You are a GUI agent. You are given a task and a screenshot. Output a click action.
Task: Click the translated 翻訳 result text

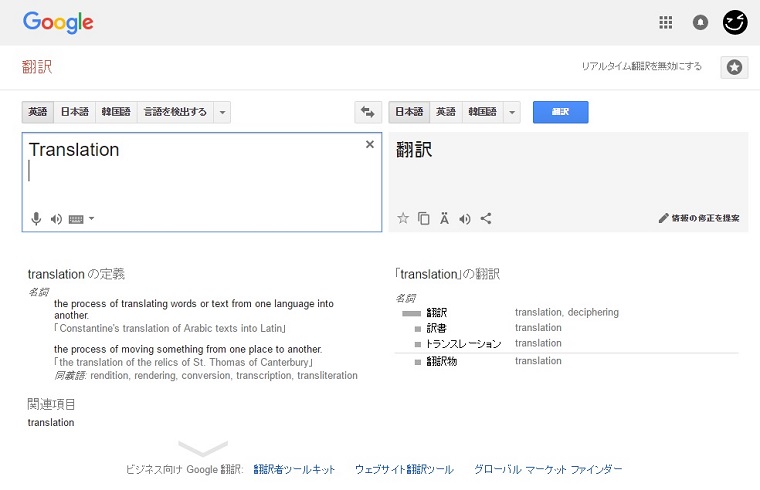(x=414, y=150)
